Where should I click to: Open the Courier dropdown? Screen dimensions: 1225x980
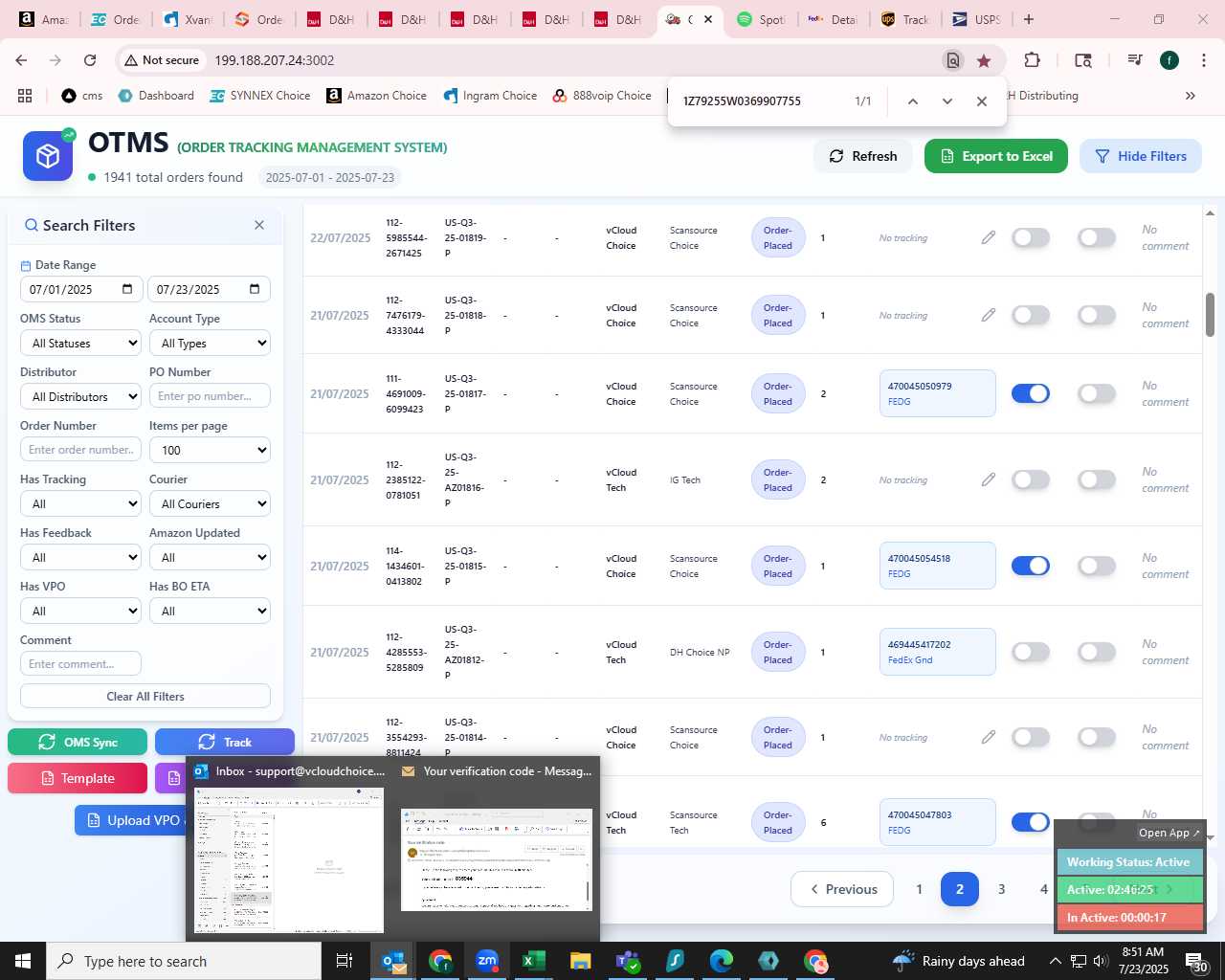click(x=210, y=503)
